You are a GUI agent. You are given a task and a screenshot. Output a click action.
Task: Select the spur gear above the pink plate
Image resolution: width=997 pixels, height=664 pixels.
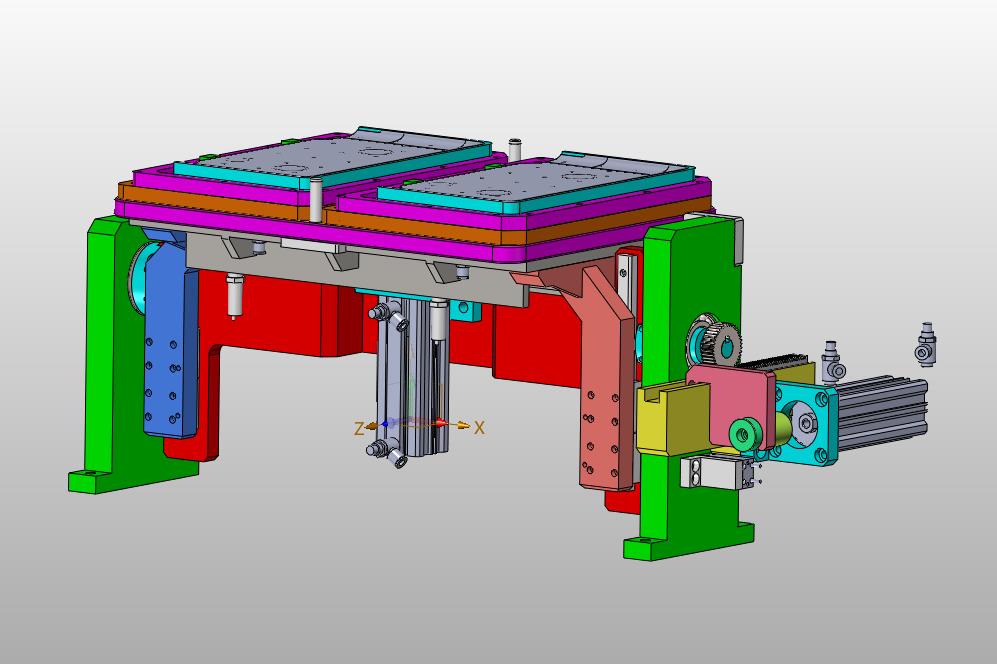720,345
